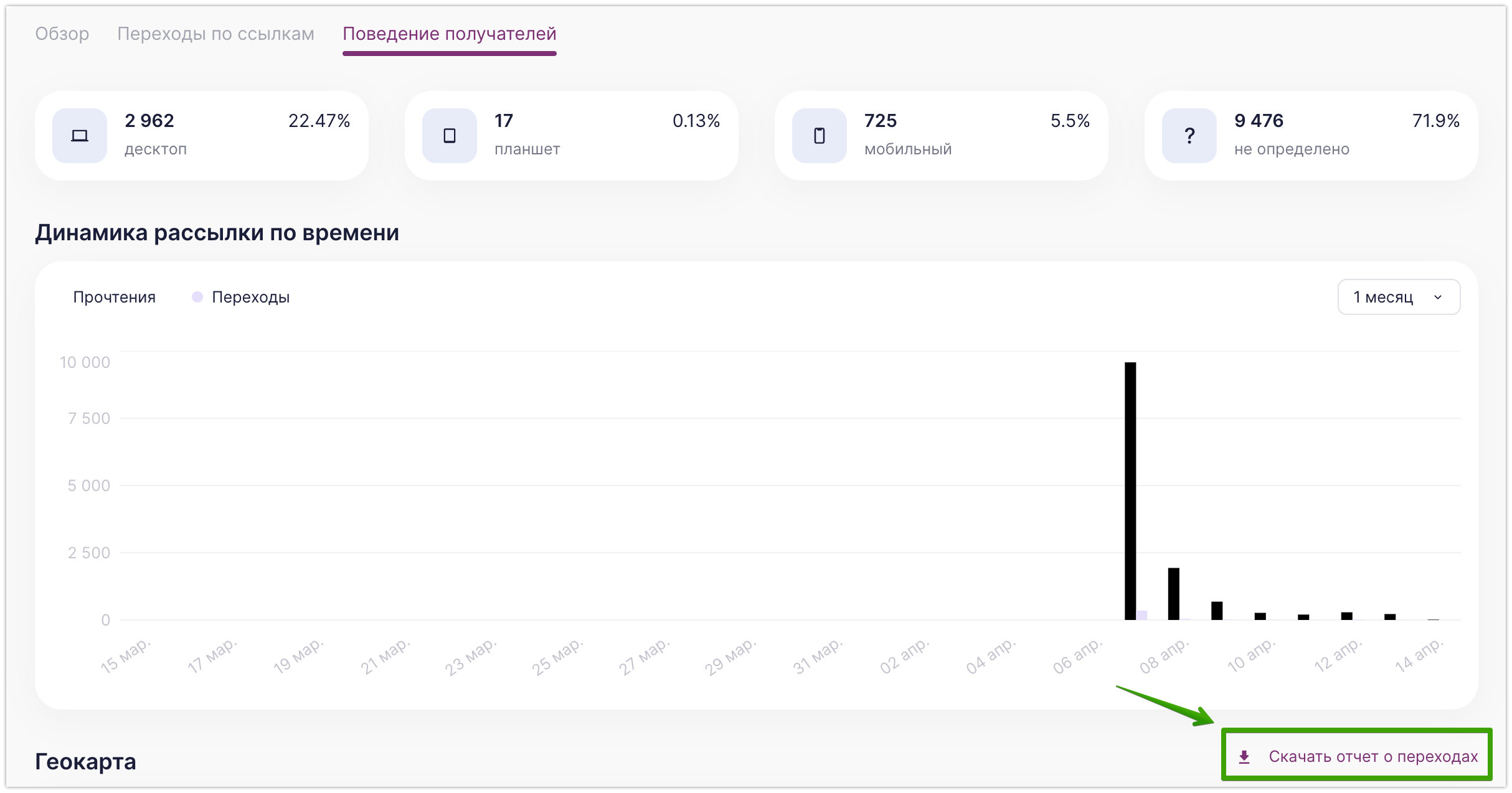
Task: Click the 725 mobile count
Action: coord(881,121)
